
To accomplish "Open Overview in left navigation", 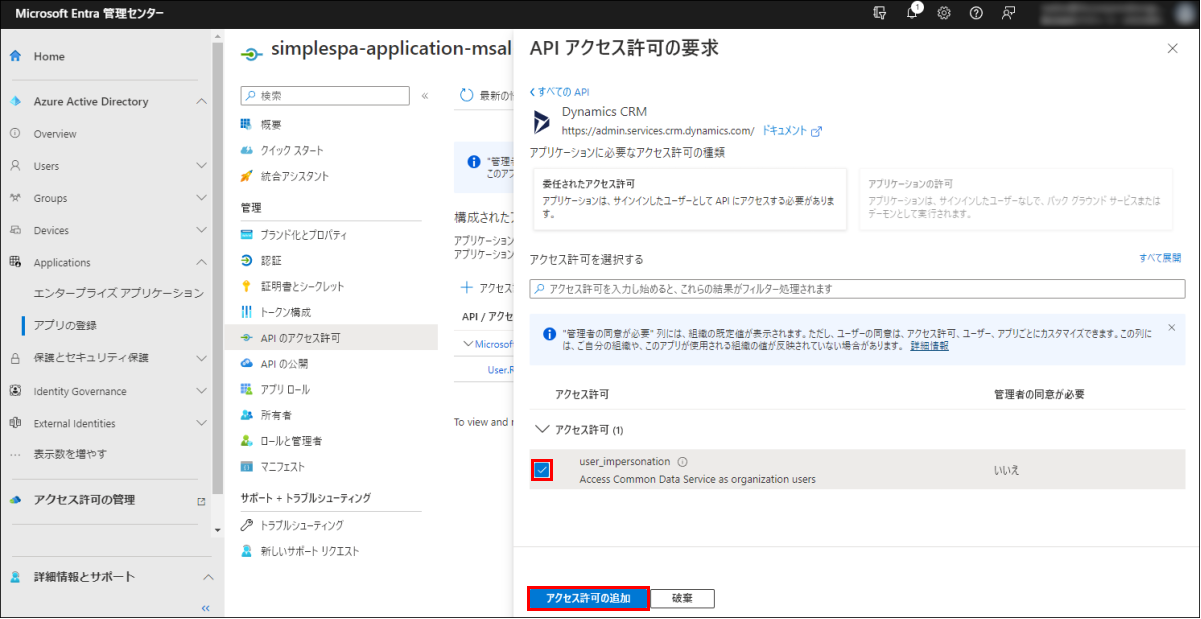I will click(x=54, y=134).
